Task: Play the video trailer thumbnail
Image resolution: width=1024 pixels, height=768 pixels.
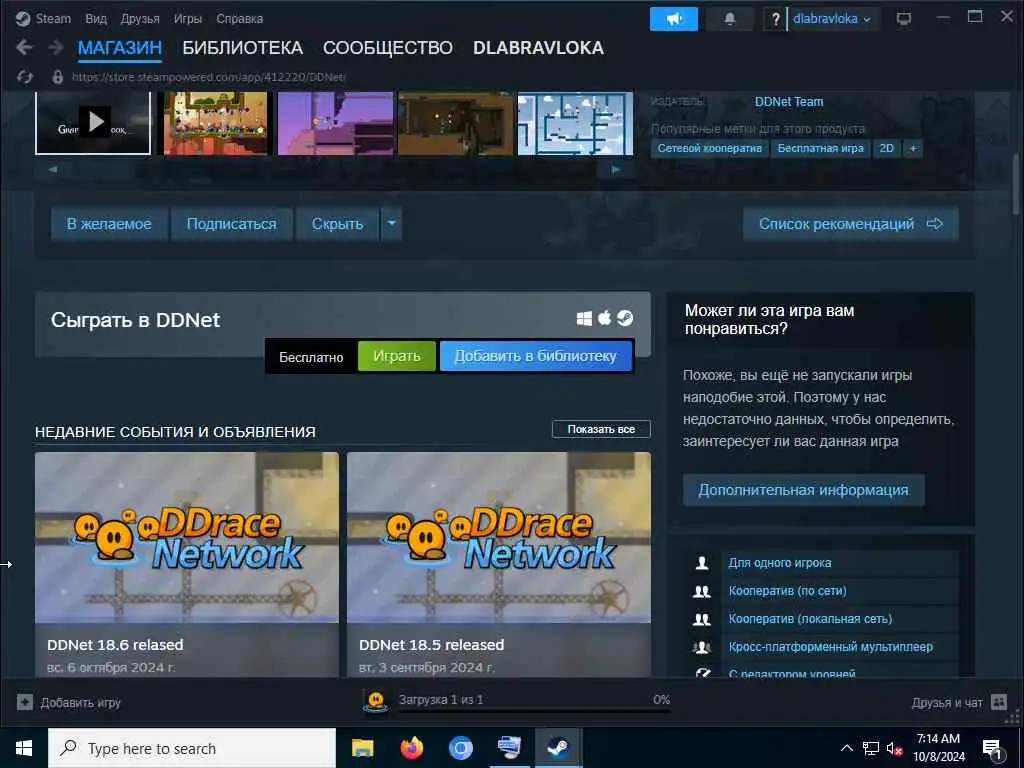Action: (x=93, y=123)
